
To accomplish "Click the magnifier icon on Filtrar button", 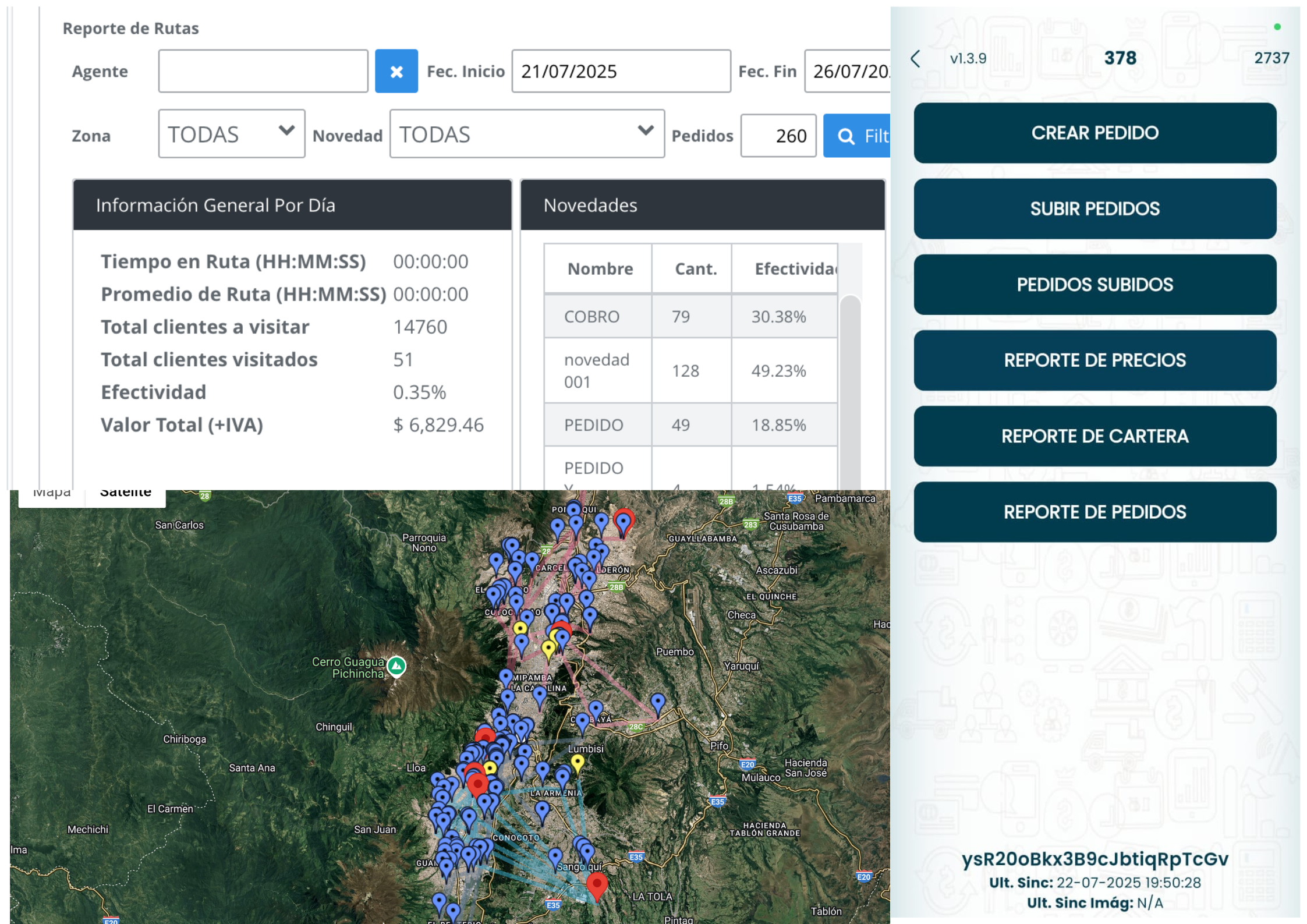I will click(845, 136).
